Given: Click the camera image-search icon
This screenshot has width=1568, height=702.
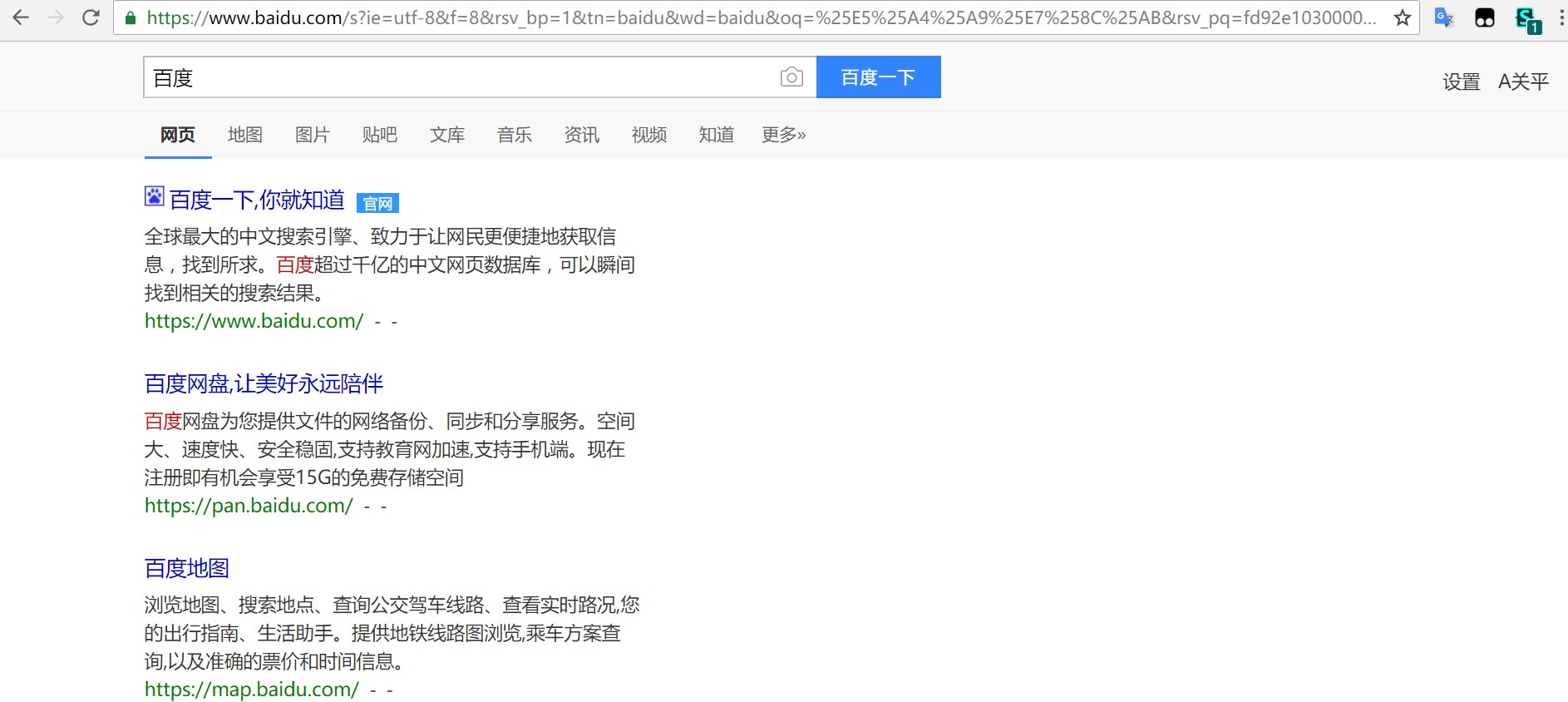Looking at the screenshot, I should point(791,77).
